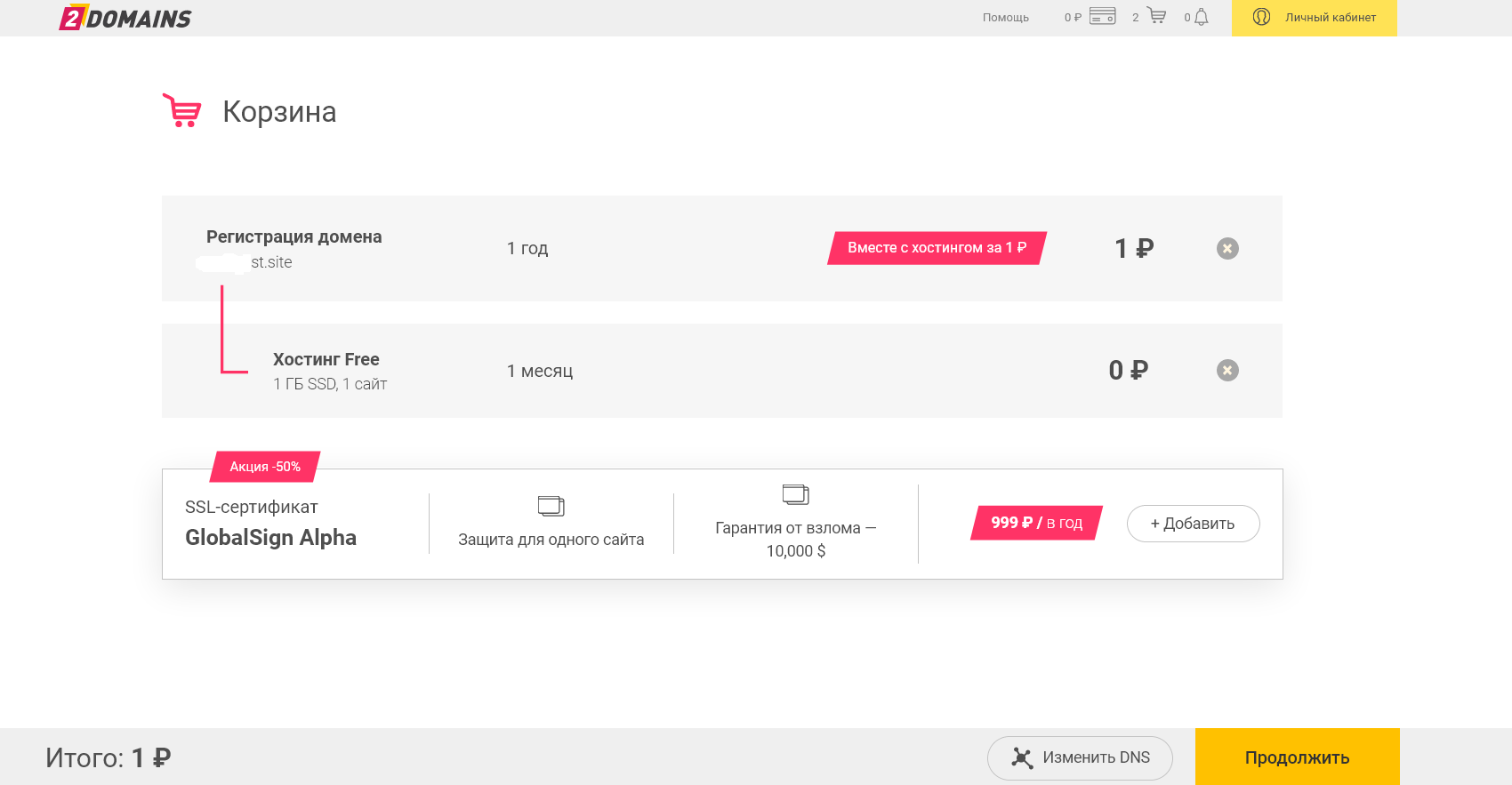Open the GlobalSign Alpha SSL certificate title
The width and height of the screenshot is (1512, 785).
(x=270, y=538)
